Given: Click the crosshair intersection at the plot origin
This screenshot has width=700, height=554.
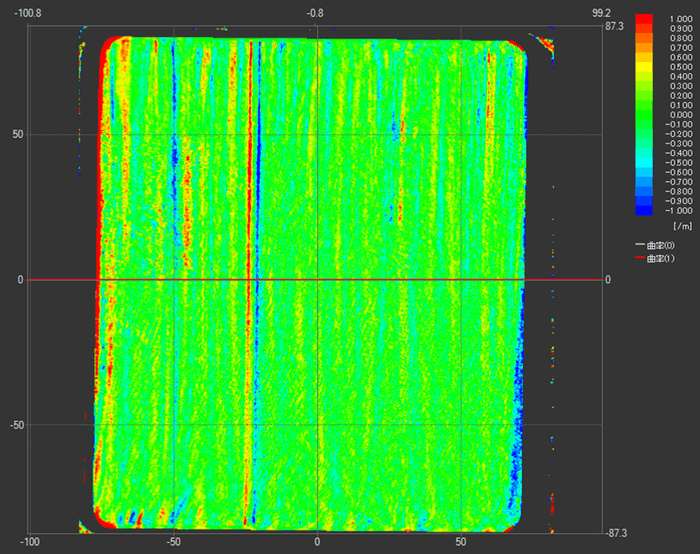Looking at the screenshot, I should (x=317, y=279).
